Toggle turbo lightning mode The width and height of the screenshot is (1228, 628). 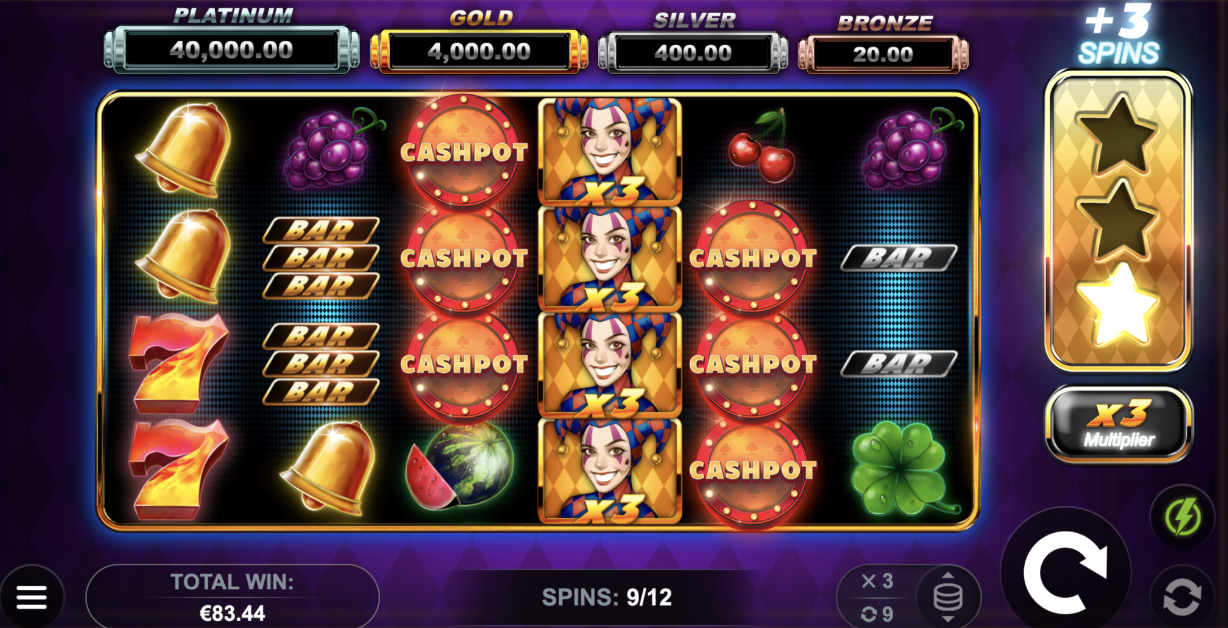click(1181, 517)
